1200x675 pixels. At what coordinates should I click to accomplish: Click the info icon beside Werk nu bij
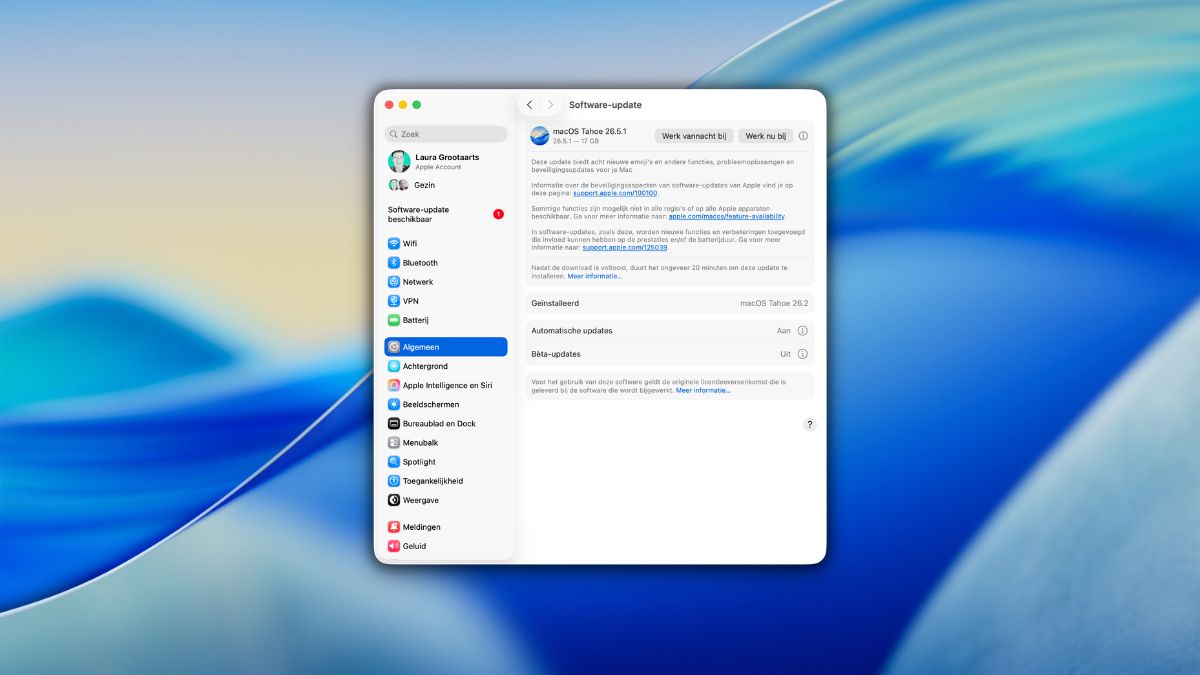(x=803, y=136)
